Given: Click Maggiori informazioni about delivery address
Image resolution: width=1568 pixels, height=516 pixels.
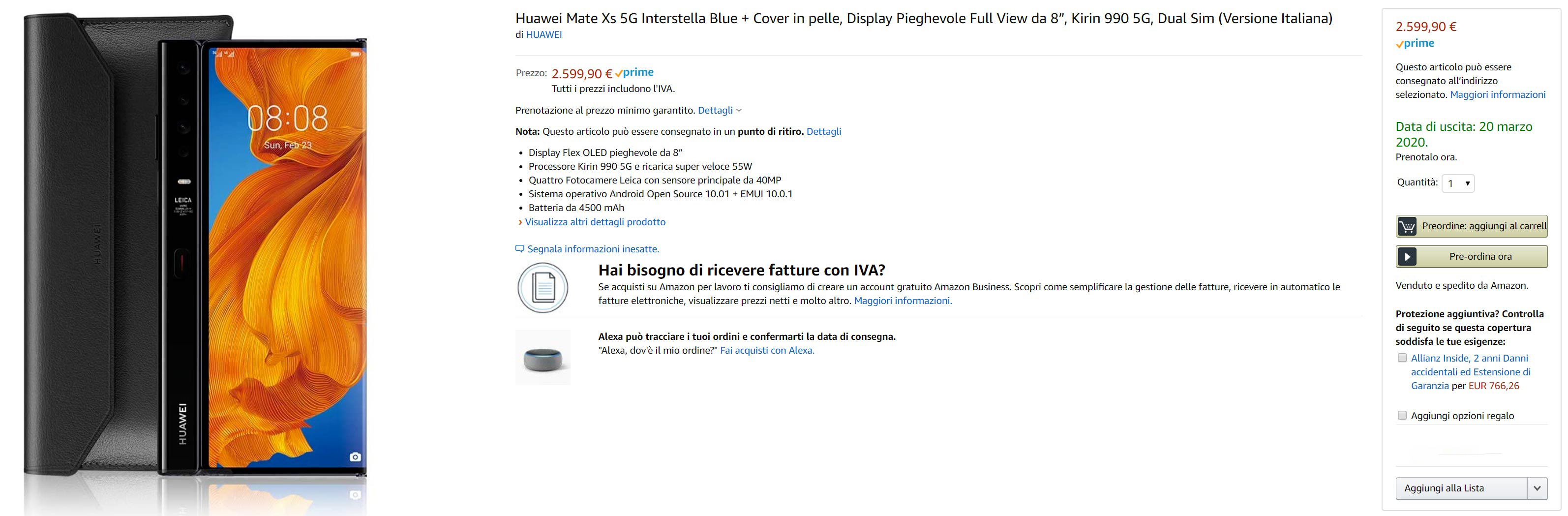Looking at the screenshot, I should [1497, 94].
